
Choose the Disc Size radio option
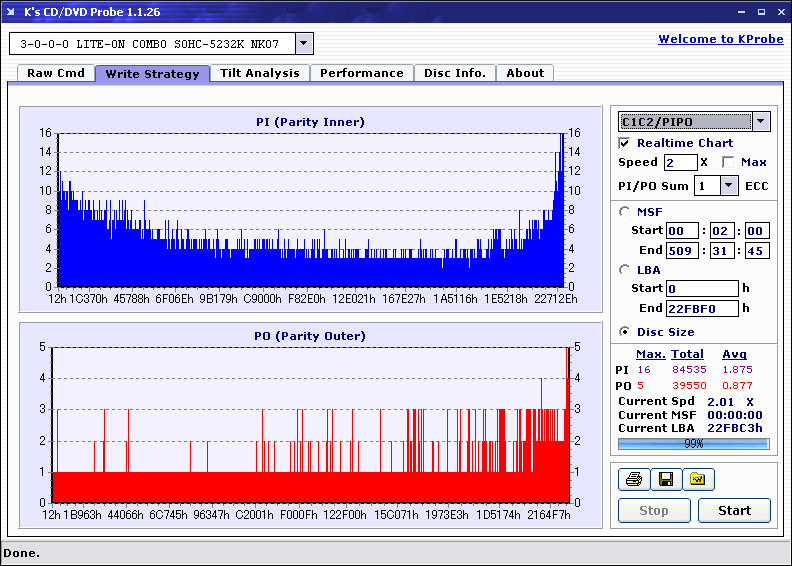click(x=625, y=332)
